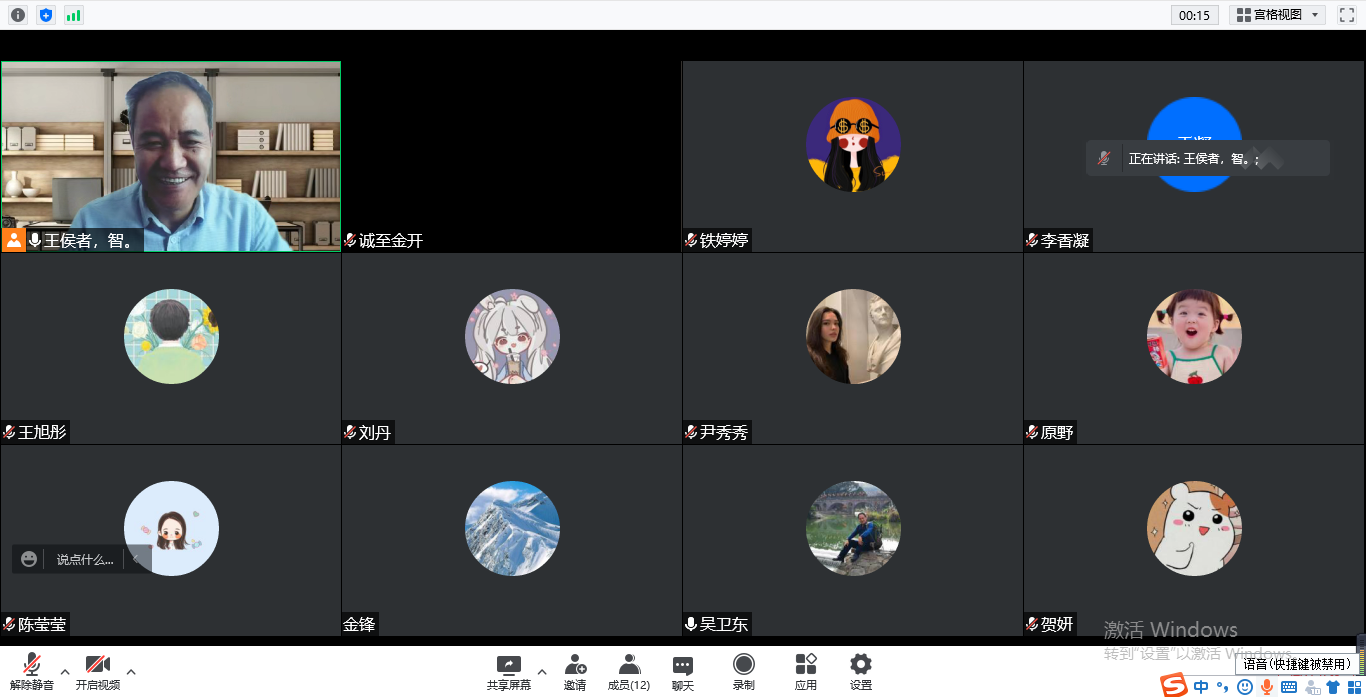1366x697 pixels.
Task: Expand share options arrow beside 共享屏幕
Action: click(542, 671)
